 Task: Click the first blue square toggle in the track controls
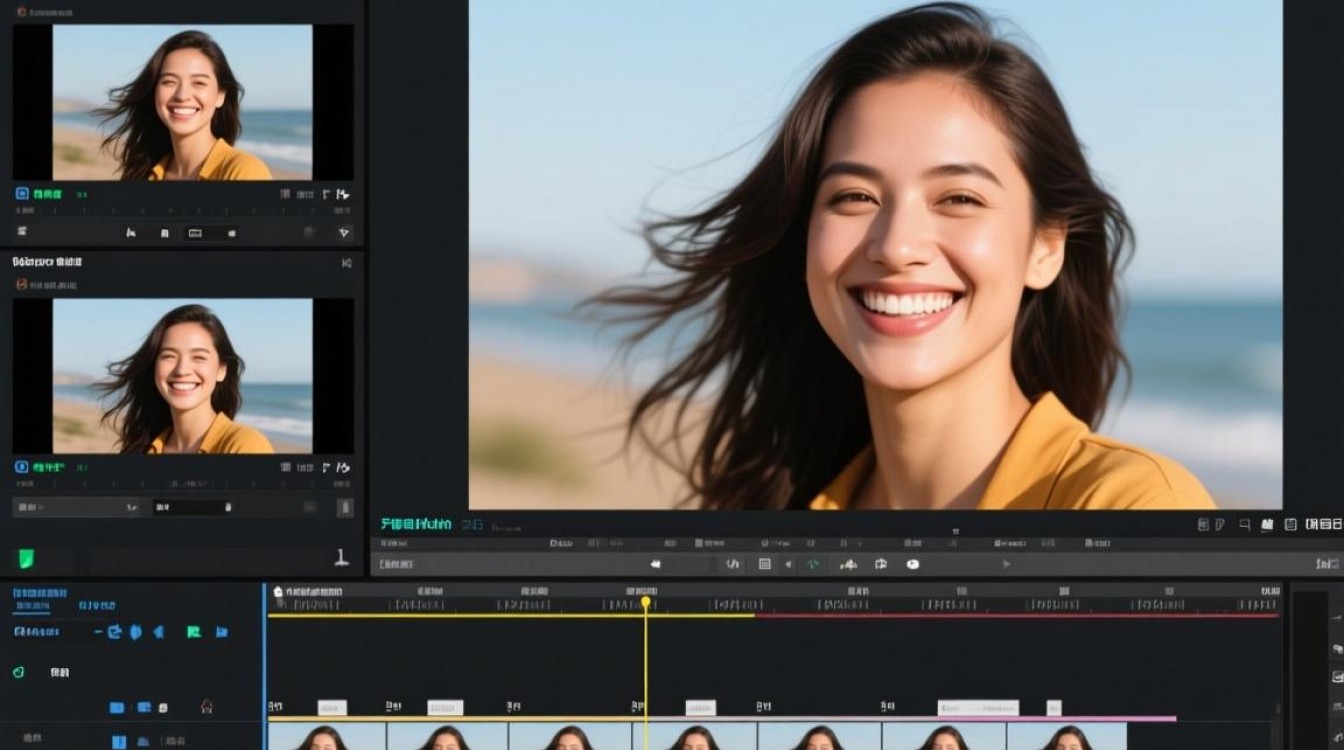click(x=117, y=707)
